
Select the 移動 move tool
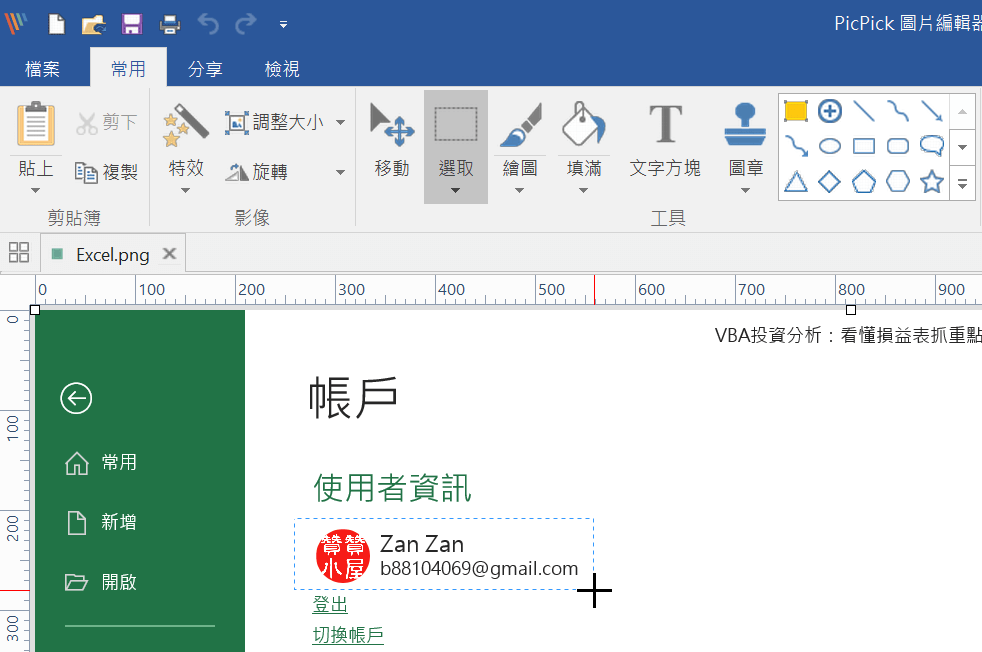392,141
